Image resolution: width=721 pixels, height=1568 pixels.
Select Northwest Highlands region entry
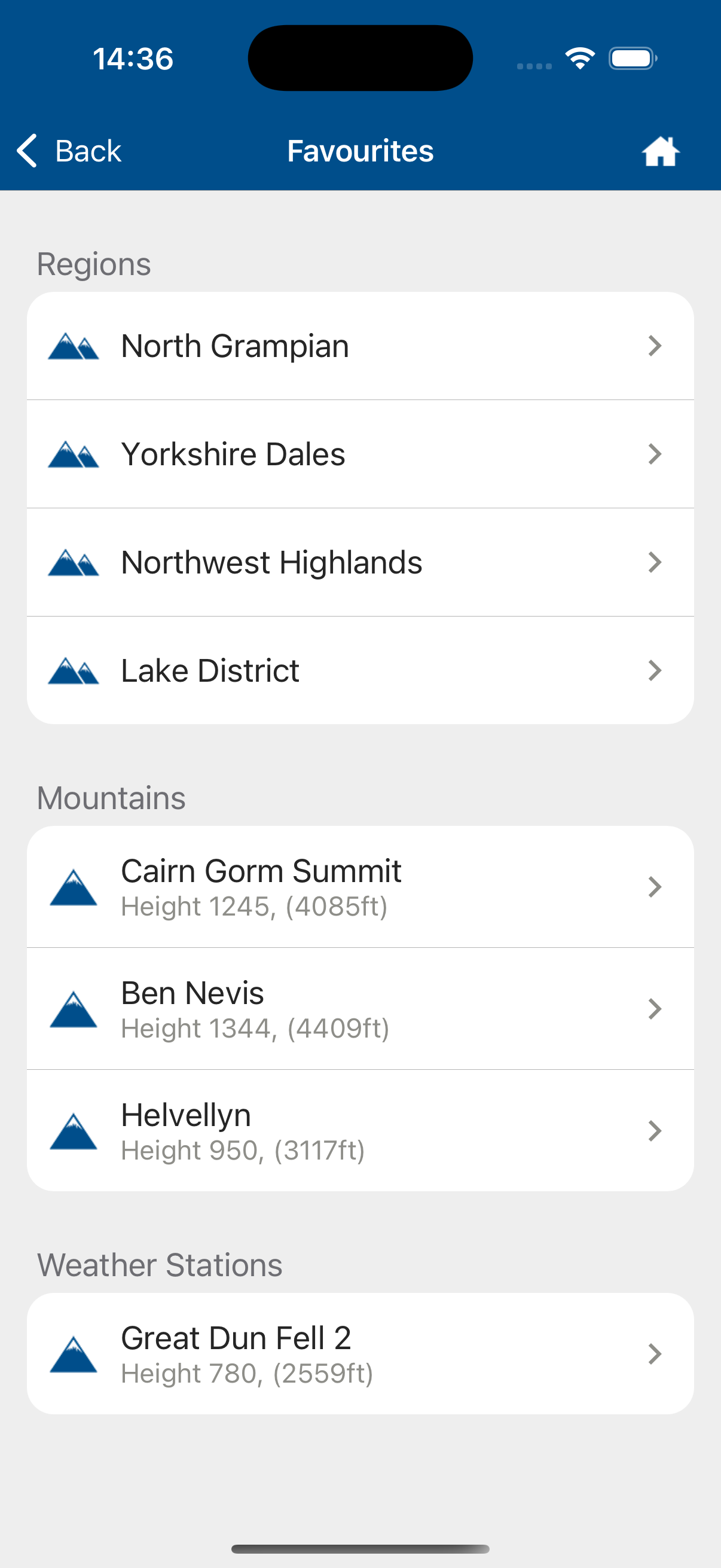(x=271, y=562)
